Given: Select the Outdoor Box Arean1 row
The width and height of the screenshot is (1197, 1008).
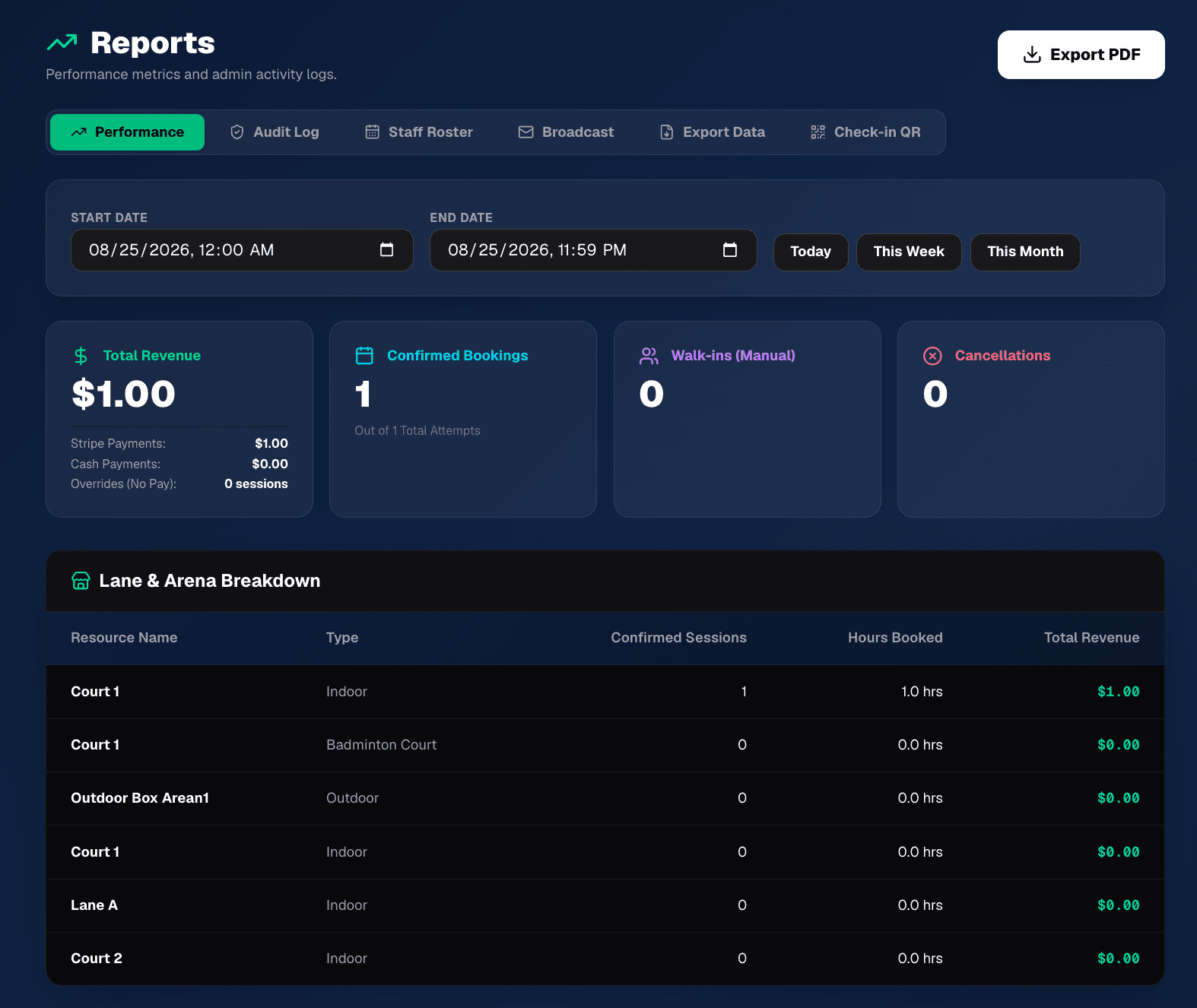Looking at the screenshot, I should coord(605,798).
